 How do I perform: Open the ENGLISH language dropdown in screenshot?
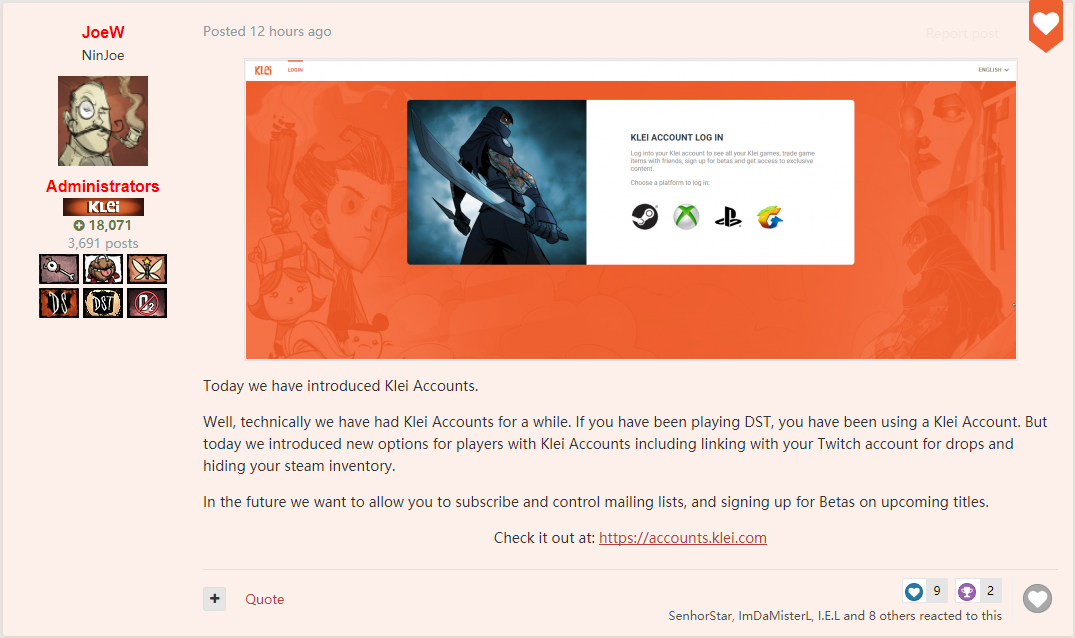[993, 70]
